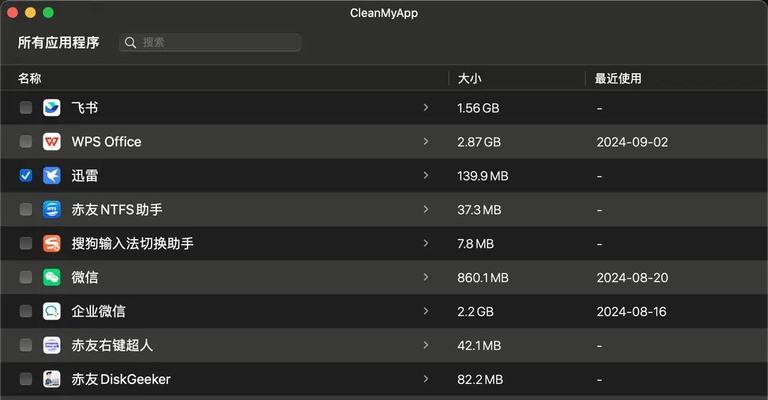The width and height of the screenshot is (768, 400).
Task: Click the 企业微信 app icon
Action: (51, 311)
